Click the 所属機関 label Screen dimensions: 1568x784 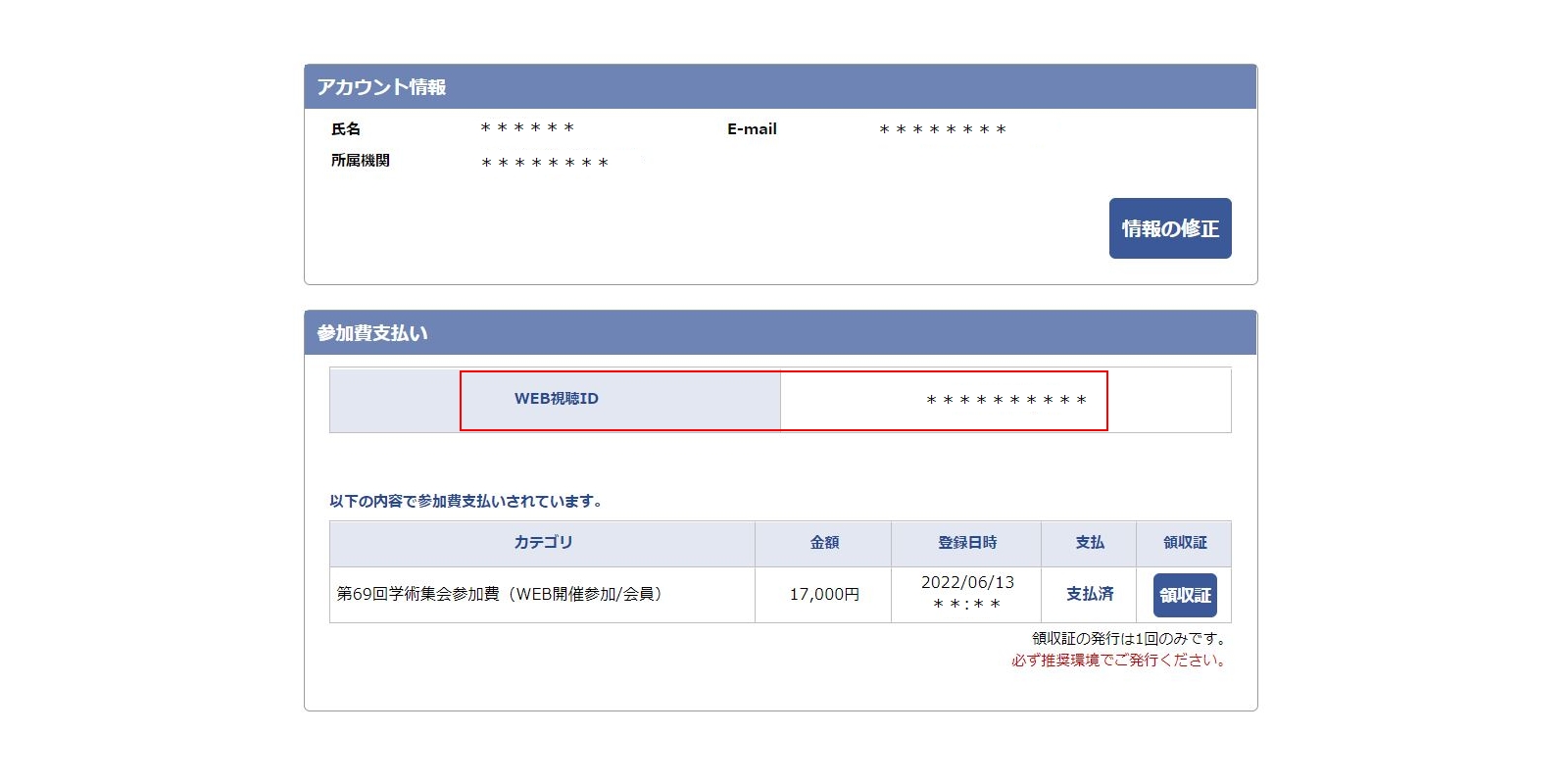click(x=360, y=161)
